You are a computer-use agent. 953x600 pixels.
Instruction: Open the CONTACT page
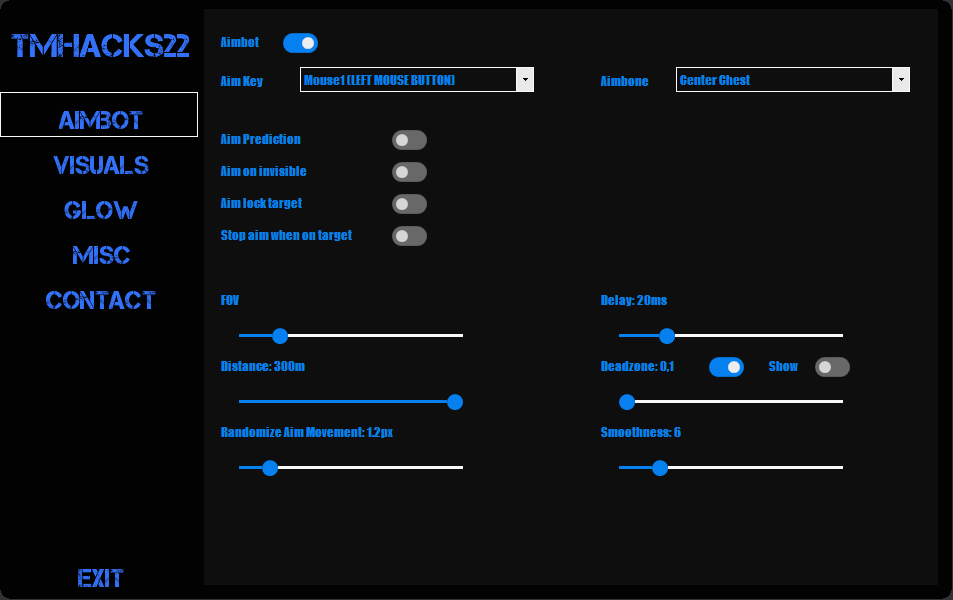(100, 300)
